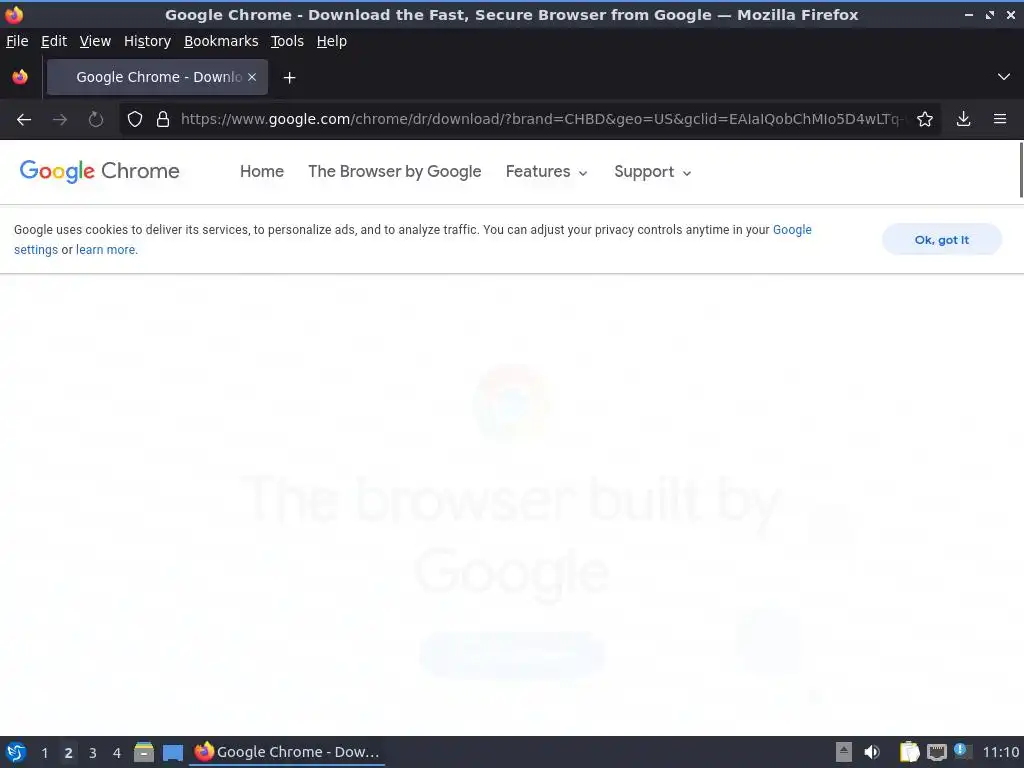The width and height of the screenshot is (1024, 768).
Task: Dismiss cookies with Ok, got it
Action: point(942,240)
